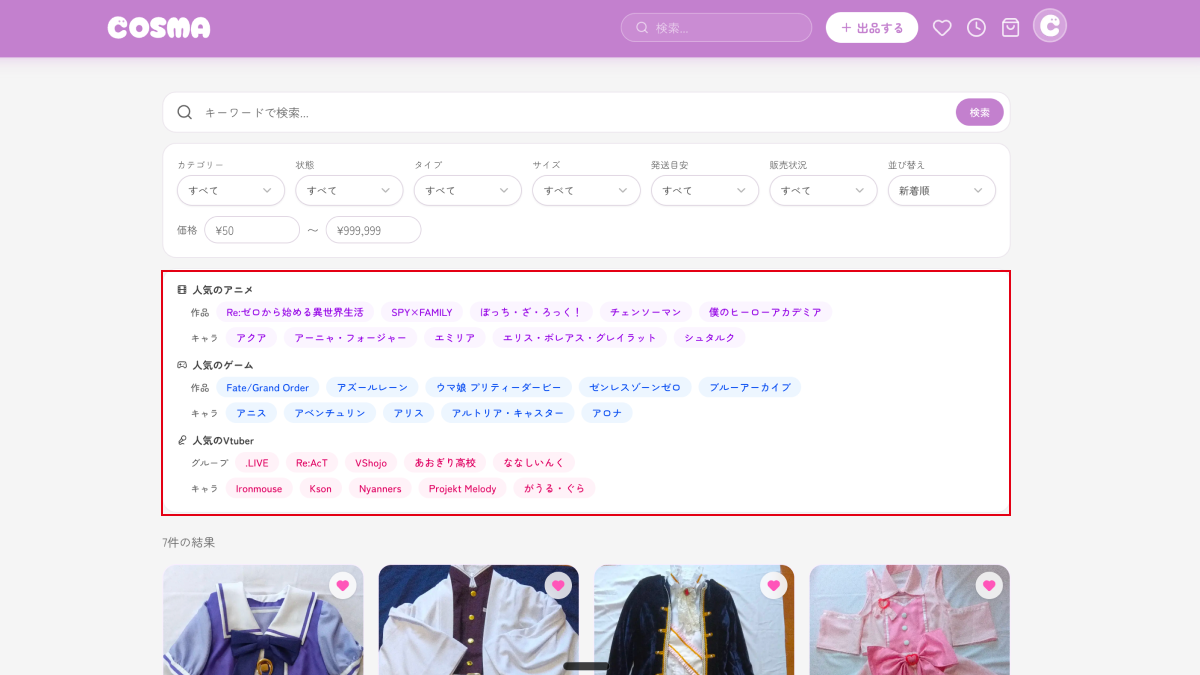
Task: Click the TV icon next to 人気のアニメ
Action: [x=181, y=289]
